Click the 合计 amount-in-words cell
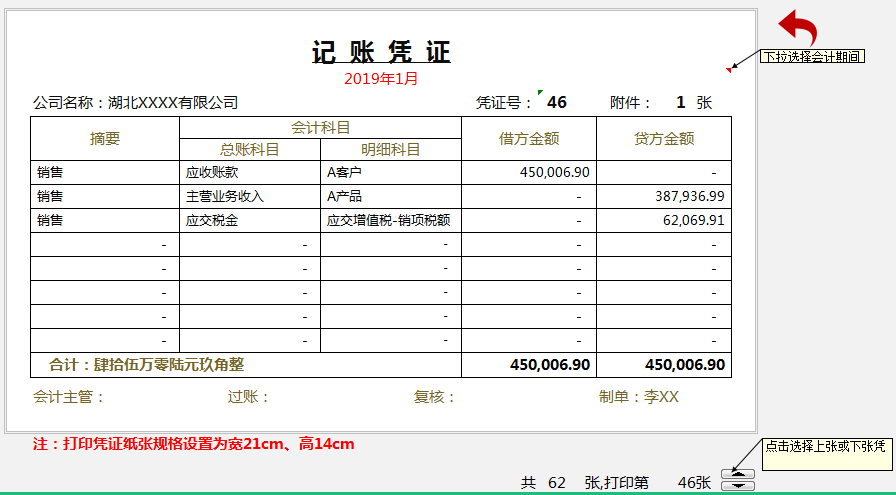 point(246,365)
